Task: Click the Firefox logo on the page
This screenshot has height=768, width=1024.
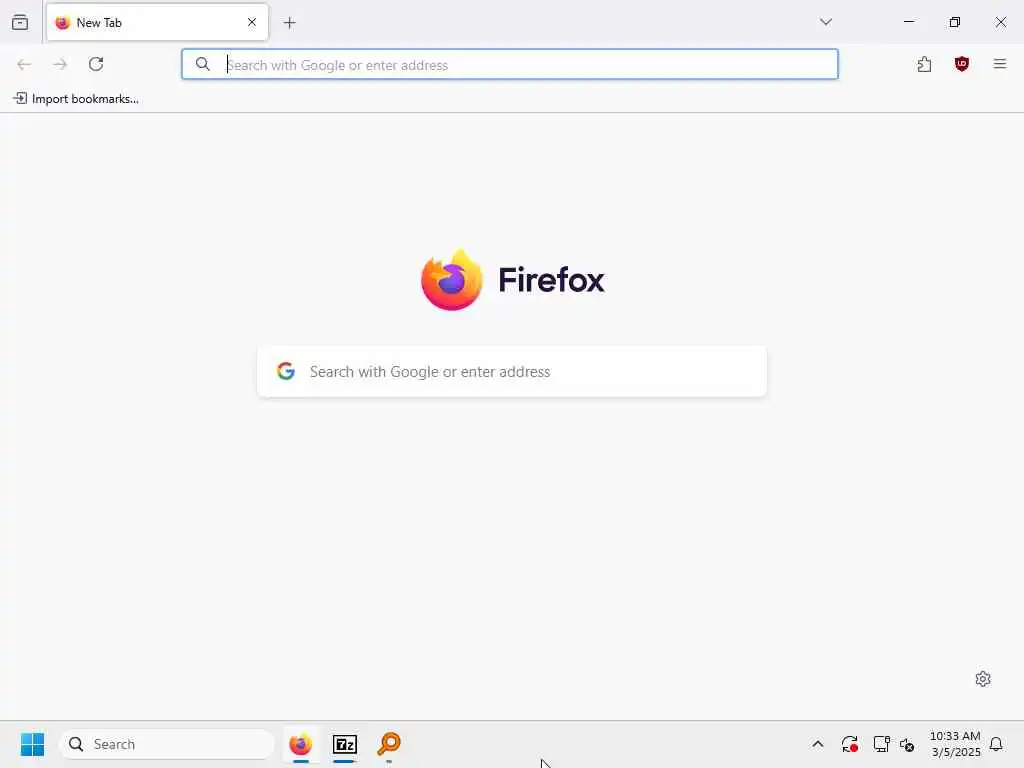Action: coord(452,280)
